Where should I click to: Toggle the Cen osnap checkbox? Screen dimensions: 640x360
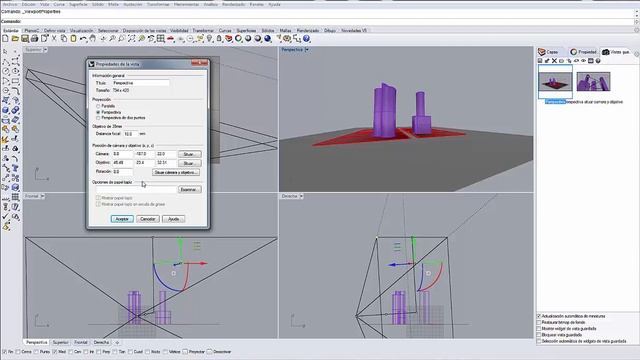(70, 351)
